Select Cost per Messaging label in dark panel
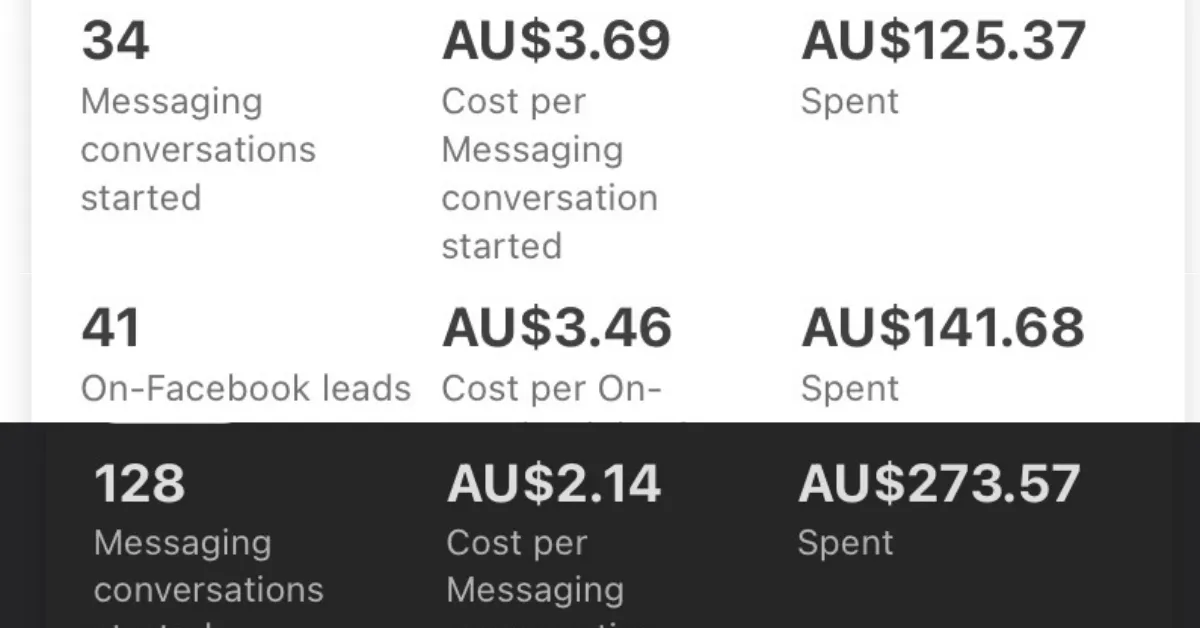Viewport: 1200px width, 628px height. (x=535, y=566)
